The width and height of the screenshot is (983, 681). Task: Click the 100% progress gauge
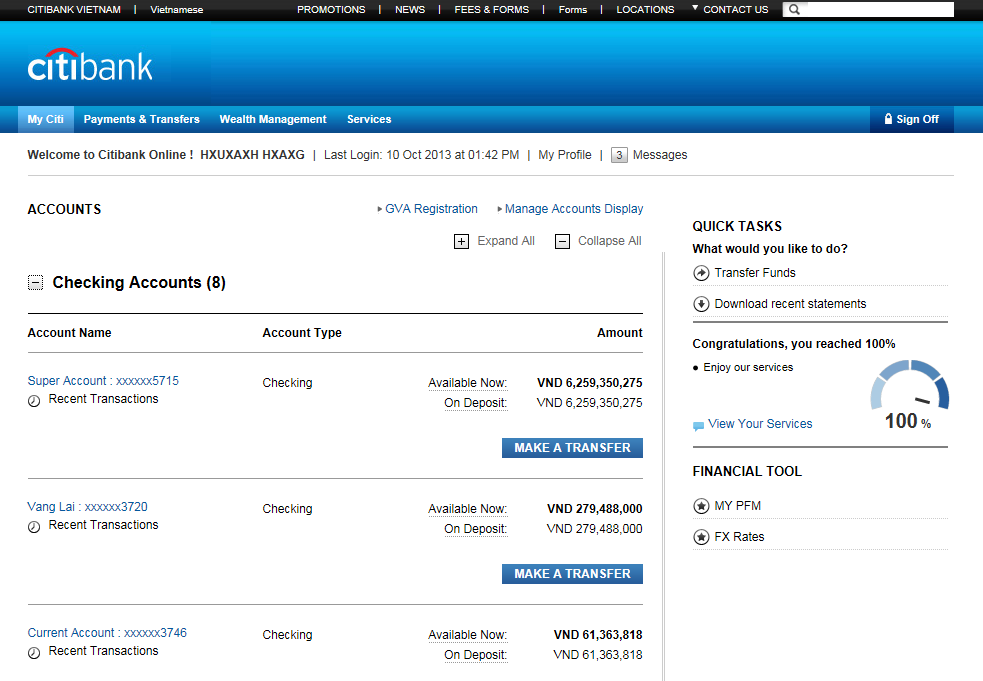tap(910, 394)
